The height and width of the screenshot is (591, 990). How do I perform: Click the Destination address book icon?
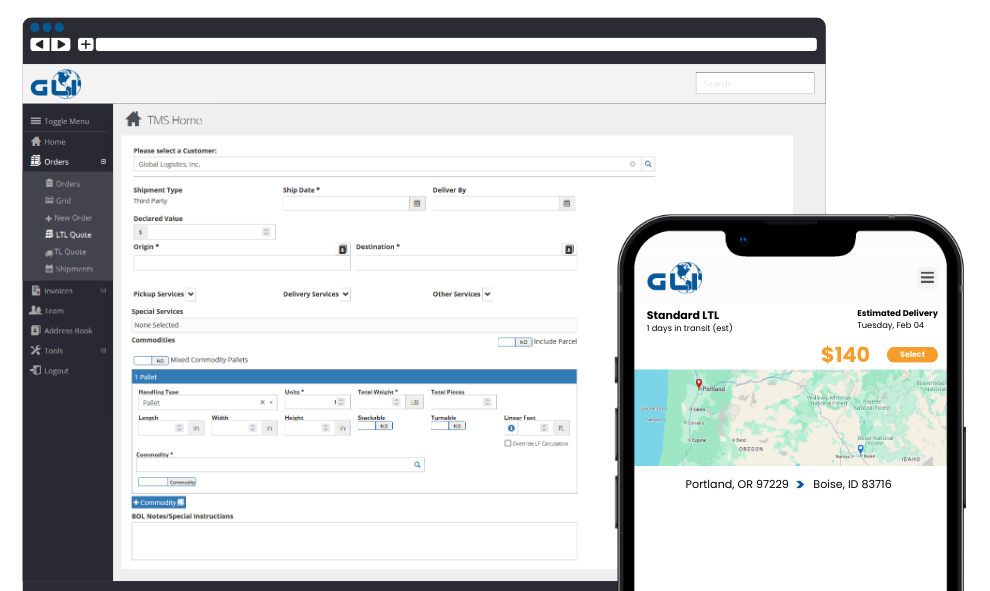(x=569, y=249)
